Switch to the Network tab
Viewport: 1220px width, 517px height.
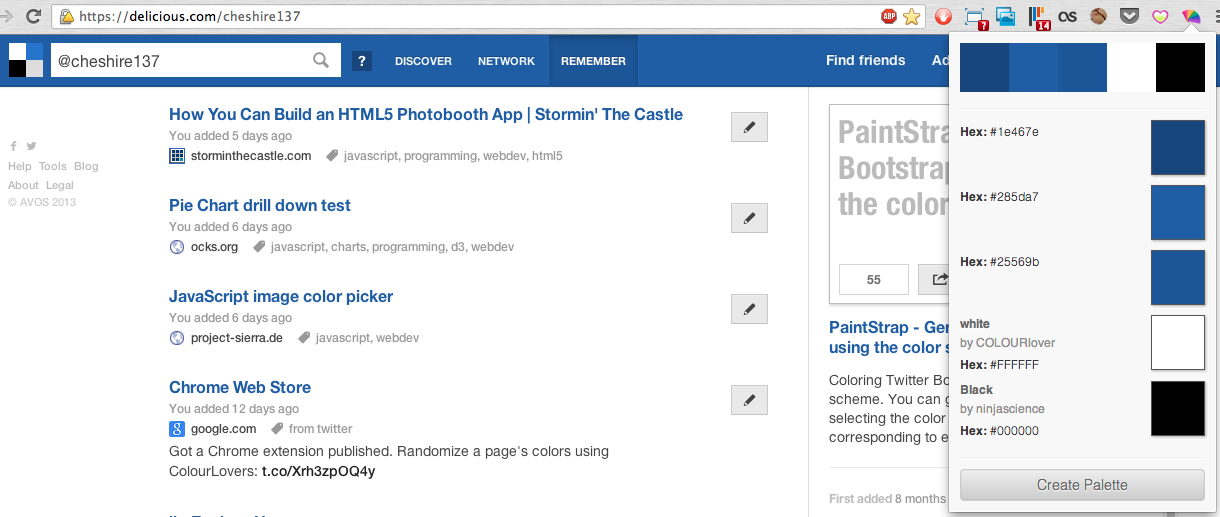point(506,61)
